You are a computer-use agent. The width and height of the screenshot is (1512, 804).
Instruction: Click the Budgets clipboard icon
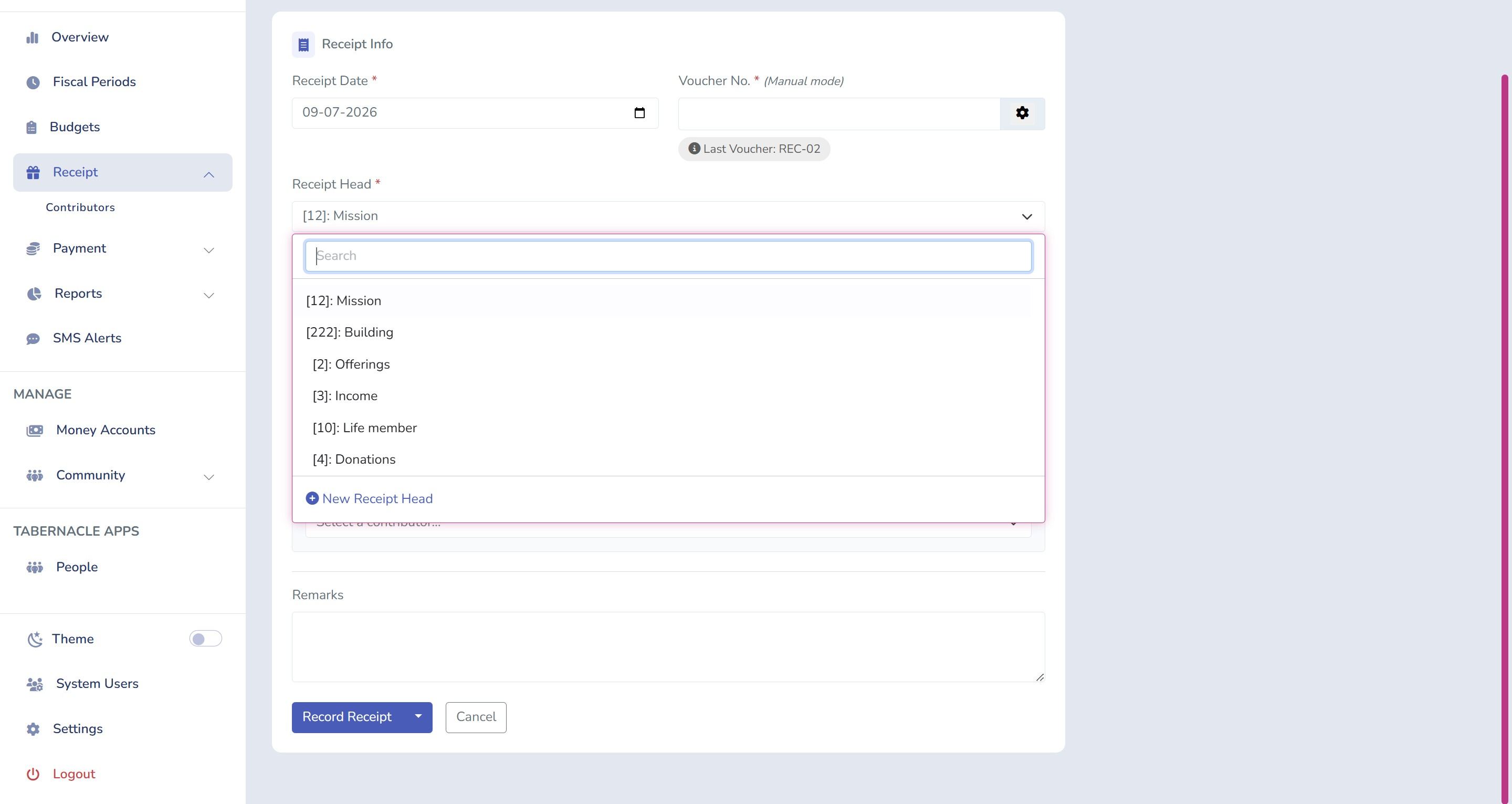pos(31,128)
